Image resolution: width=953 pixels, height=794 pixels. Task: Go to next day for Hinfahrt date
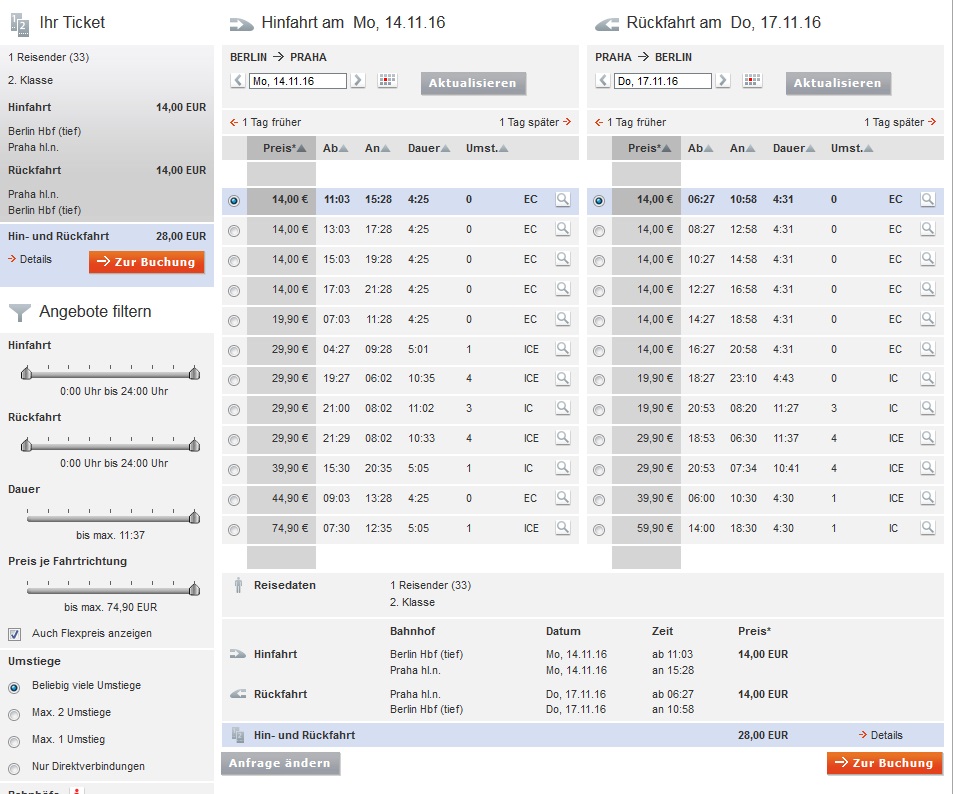(x=358, y=80)
